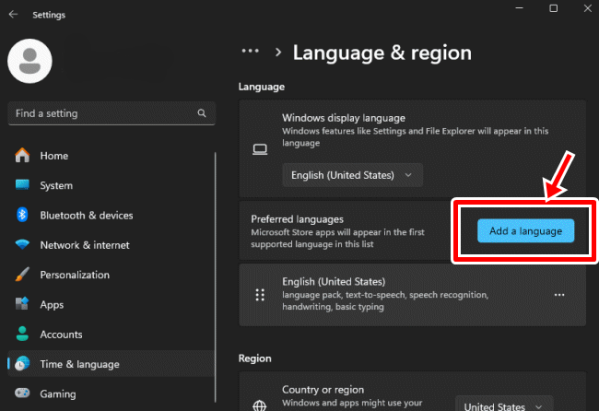The height and width of the screenshot is (411, 599).
Task: Open the Home settings page
Action: point(111,155)
